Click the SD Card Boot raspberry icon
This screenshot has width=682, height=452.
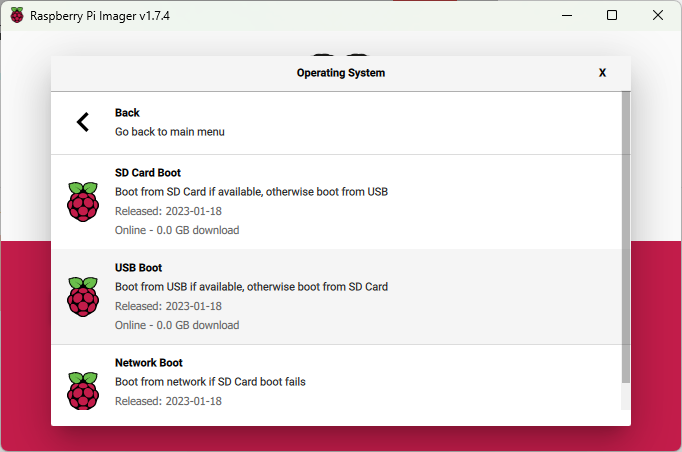83,202
